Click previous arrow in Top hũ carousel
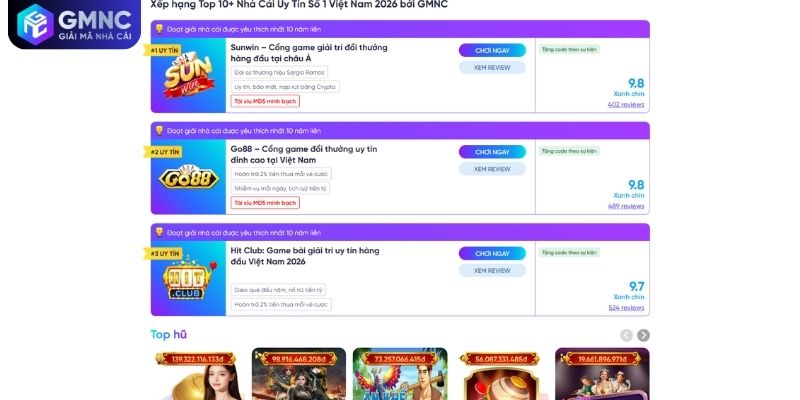This screenshot has width=800, height=400. [x=627, y=335]
